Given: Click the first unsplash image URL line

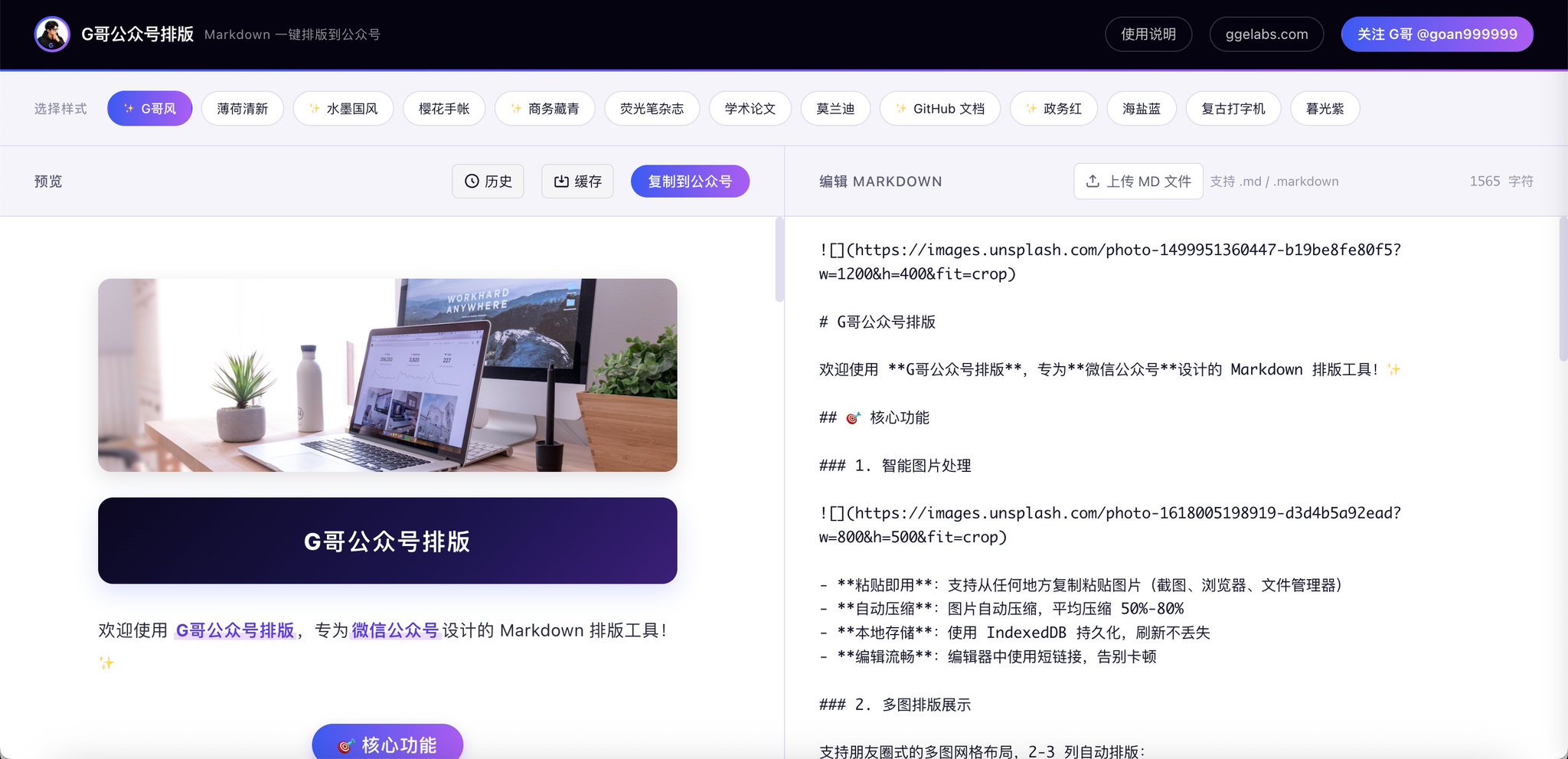Looking at the screenshot, I should tap(1110, 262).
